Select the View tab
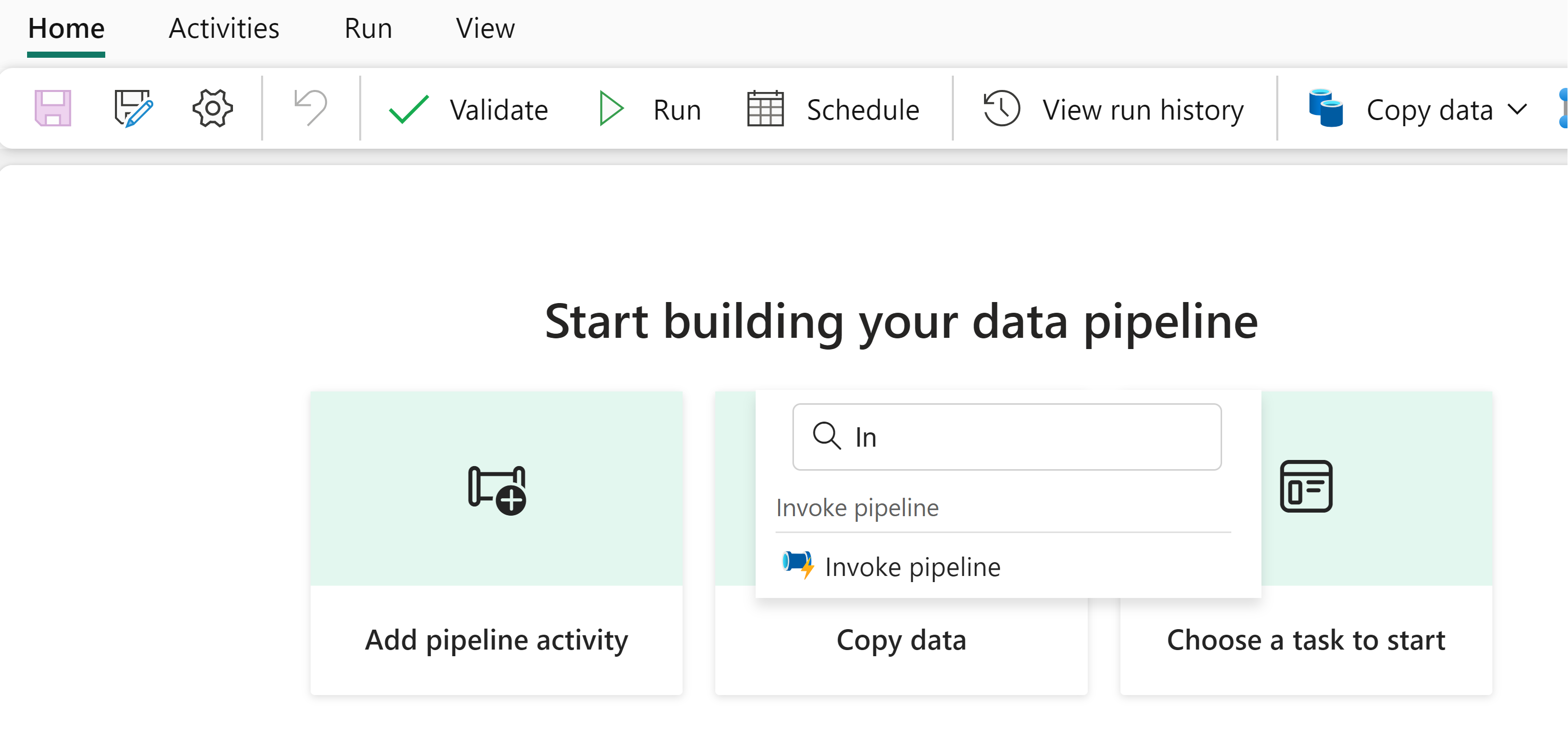 tap(485, 29)
